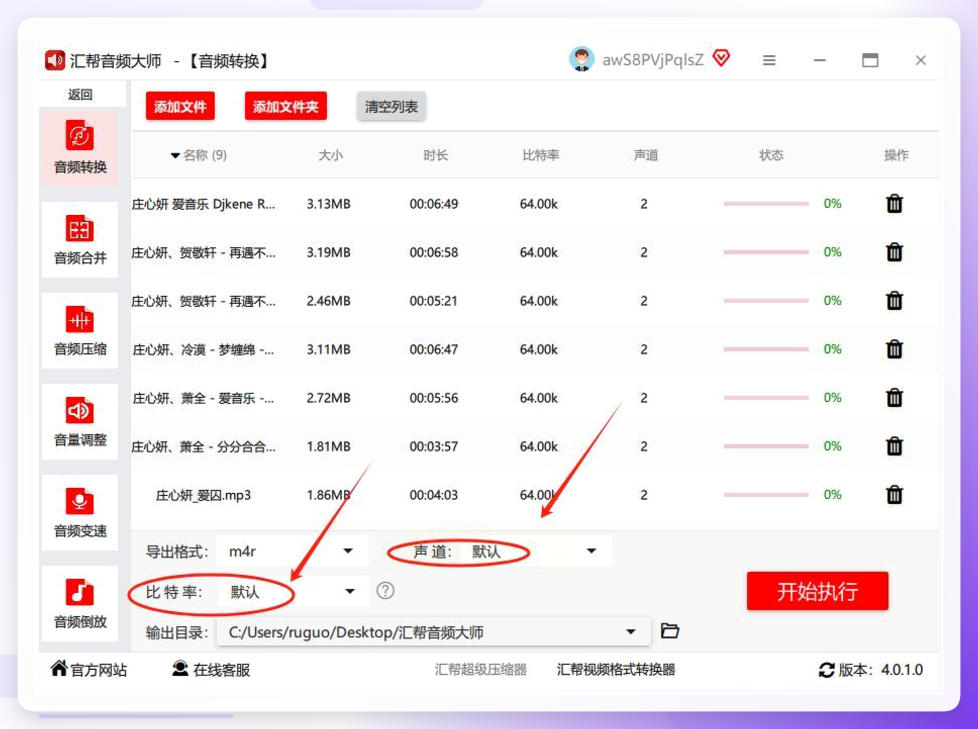Delete the 3.19MB file row

click(x=894, y=253)
